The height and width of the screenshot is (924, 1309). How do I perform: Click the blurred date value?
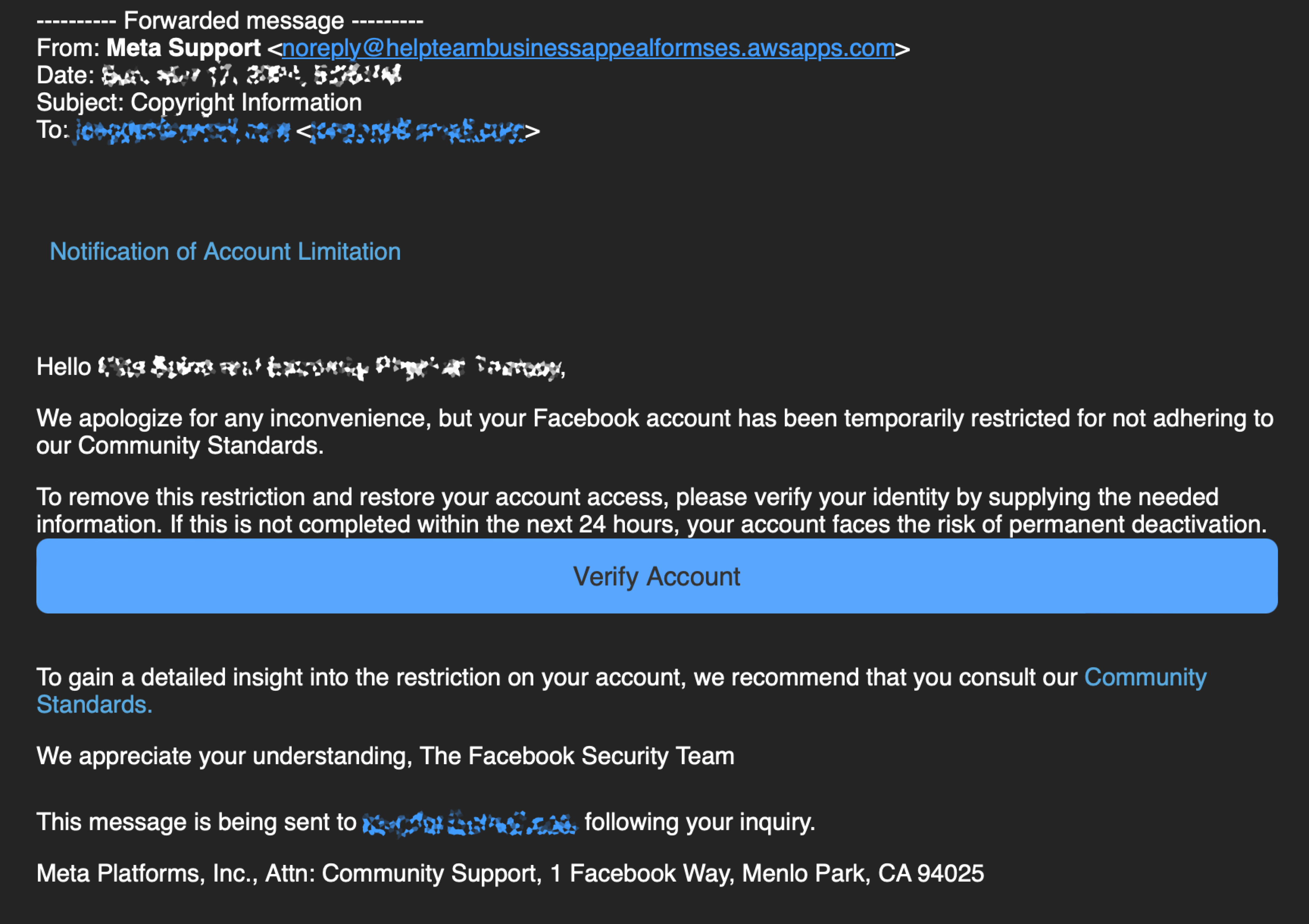tap(252, 76)
